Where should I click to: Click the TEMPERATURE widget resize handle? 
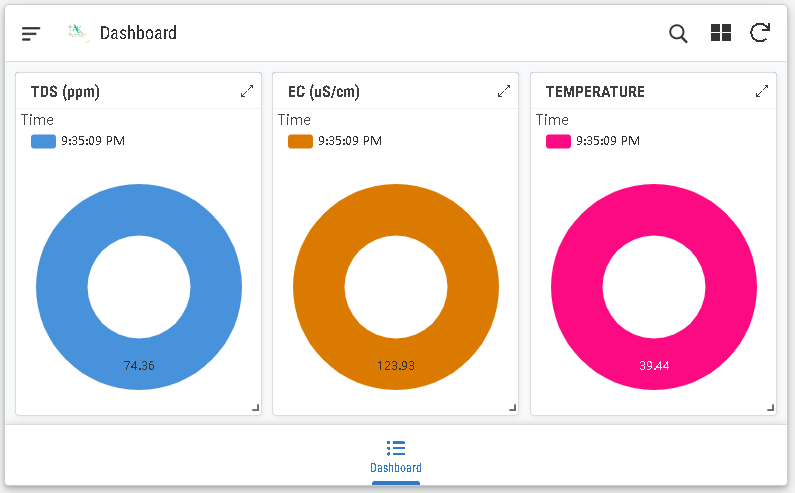point(771,408)
